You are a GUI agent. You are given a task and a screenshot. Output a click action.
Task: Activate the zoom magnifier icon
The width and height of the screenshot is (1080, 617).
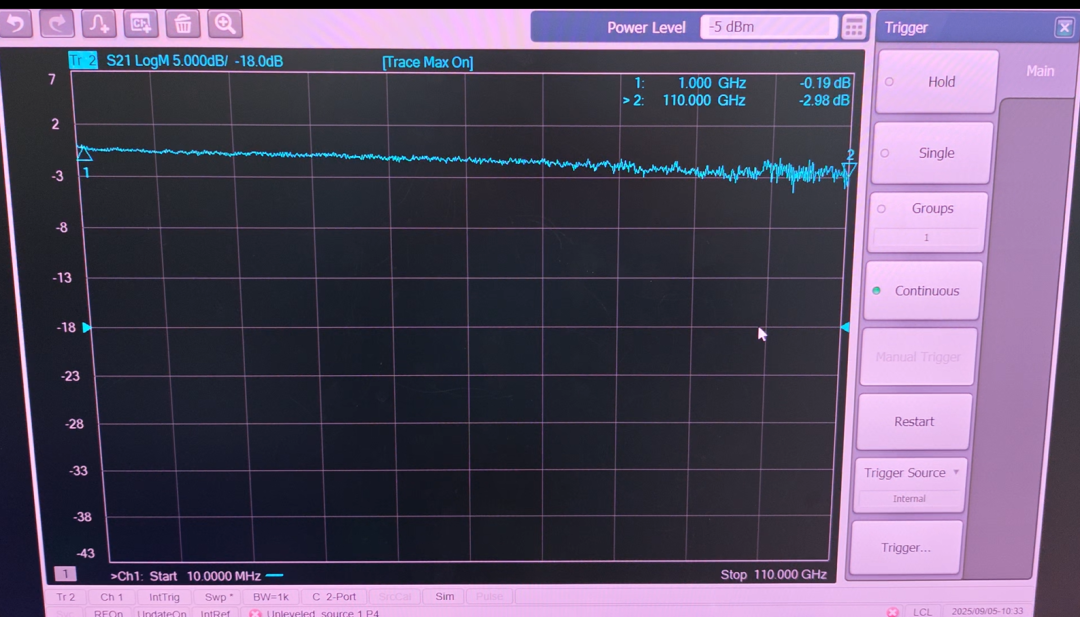pyautogui.click(x=225, y=23)
